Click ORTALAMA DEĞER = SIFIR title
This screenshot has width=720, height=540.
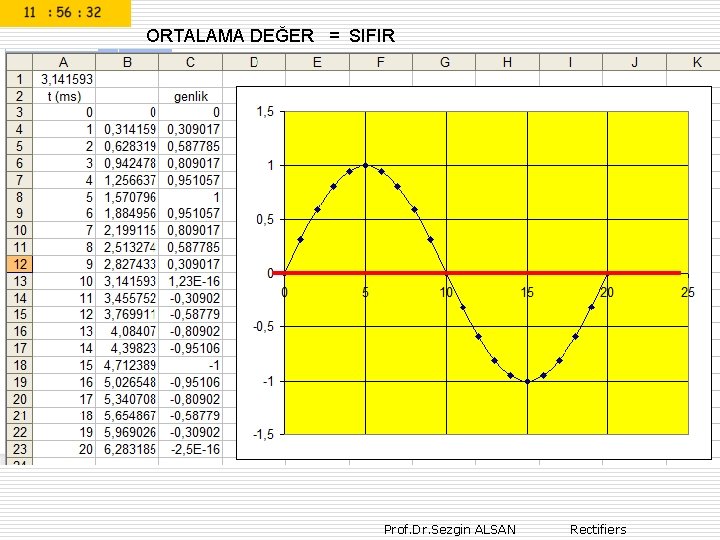(270, 36)
